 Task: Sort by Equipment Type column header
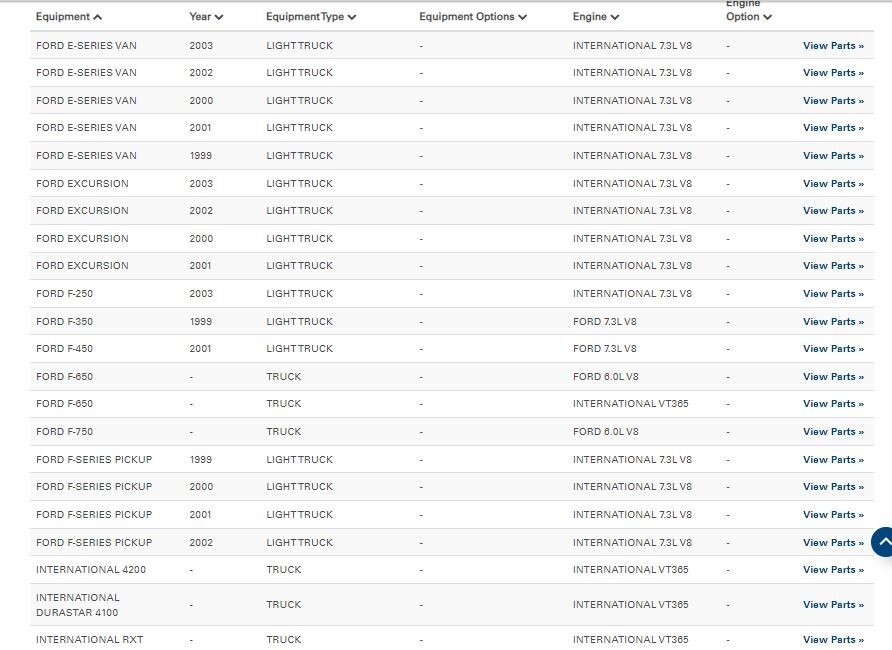(311, 17)
